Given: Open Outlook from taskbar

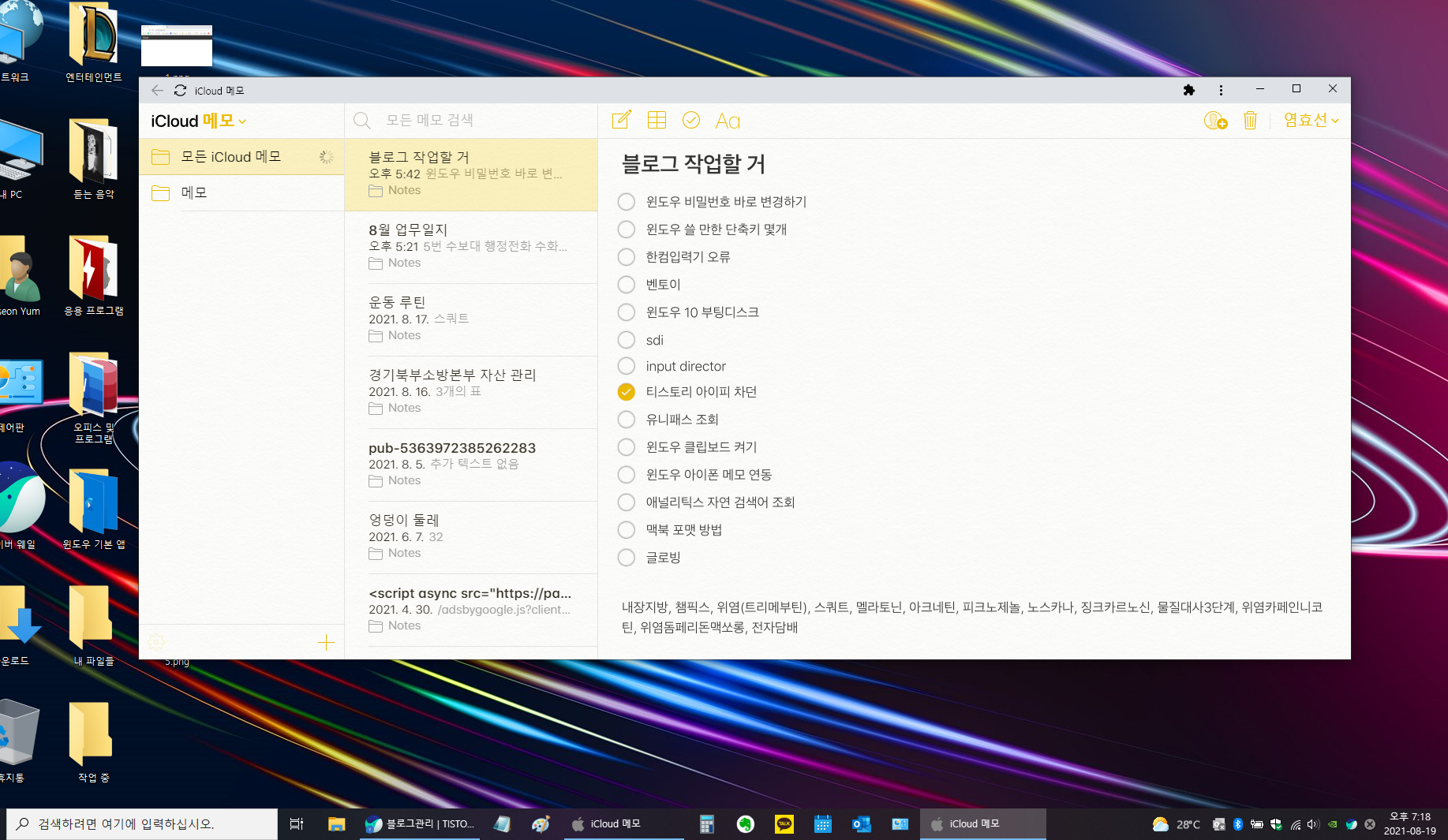Looking at the screenshot, I should point(861,824).
